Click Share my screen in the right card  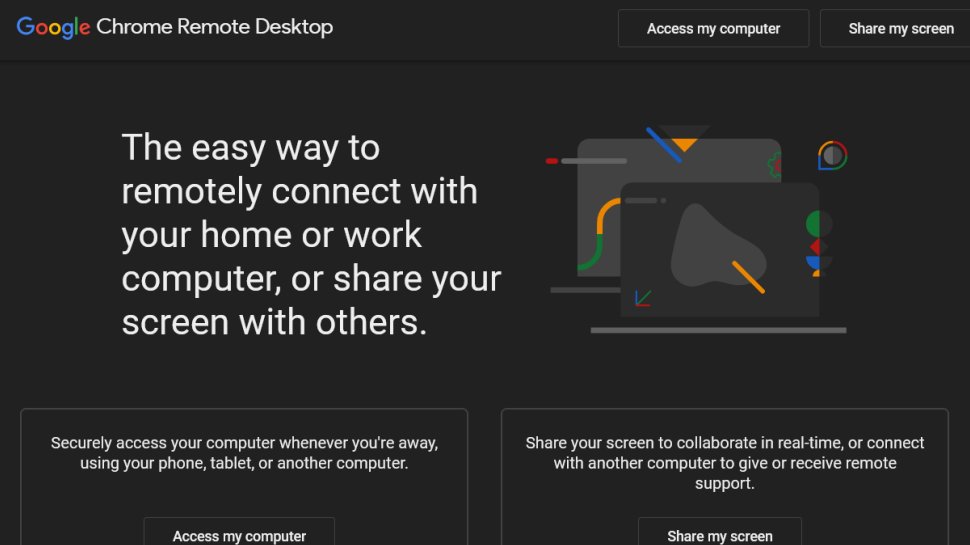(x=720, y=531)
